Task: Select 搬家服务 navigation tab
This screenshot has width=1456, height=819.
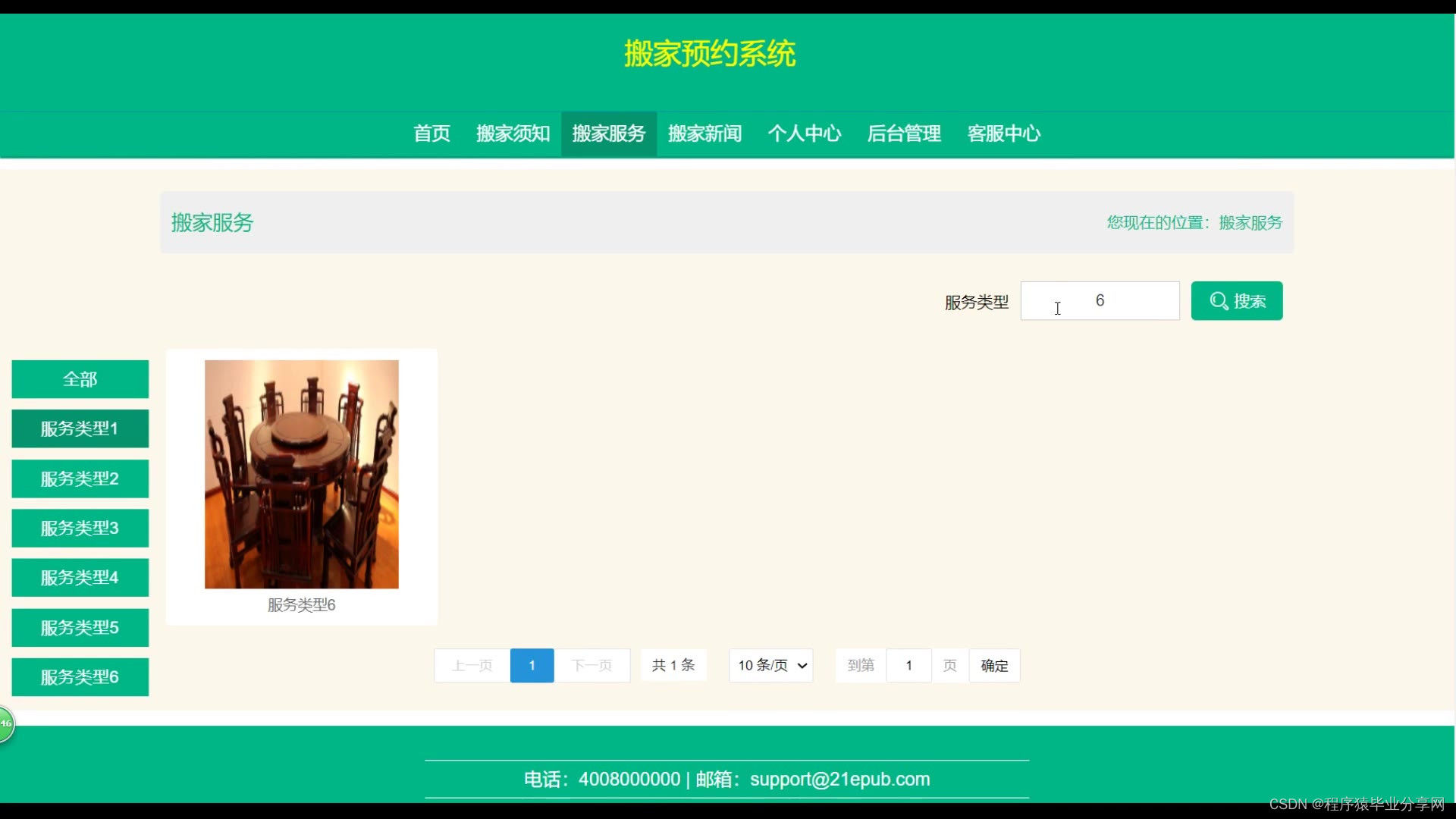Action: click(x=608, y=133)
